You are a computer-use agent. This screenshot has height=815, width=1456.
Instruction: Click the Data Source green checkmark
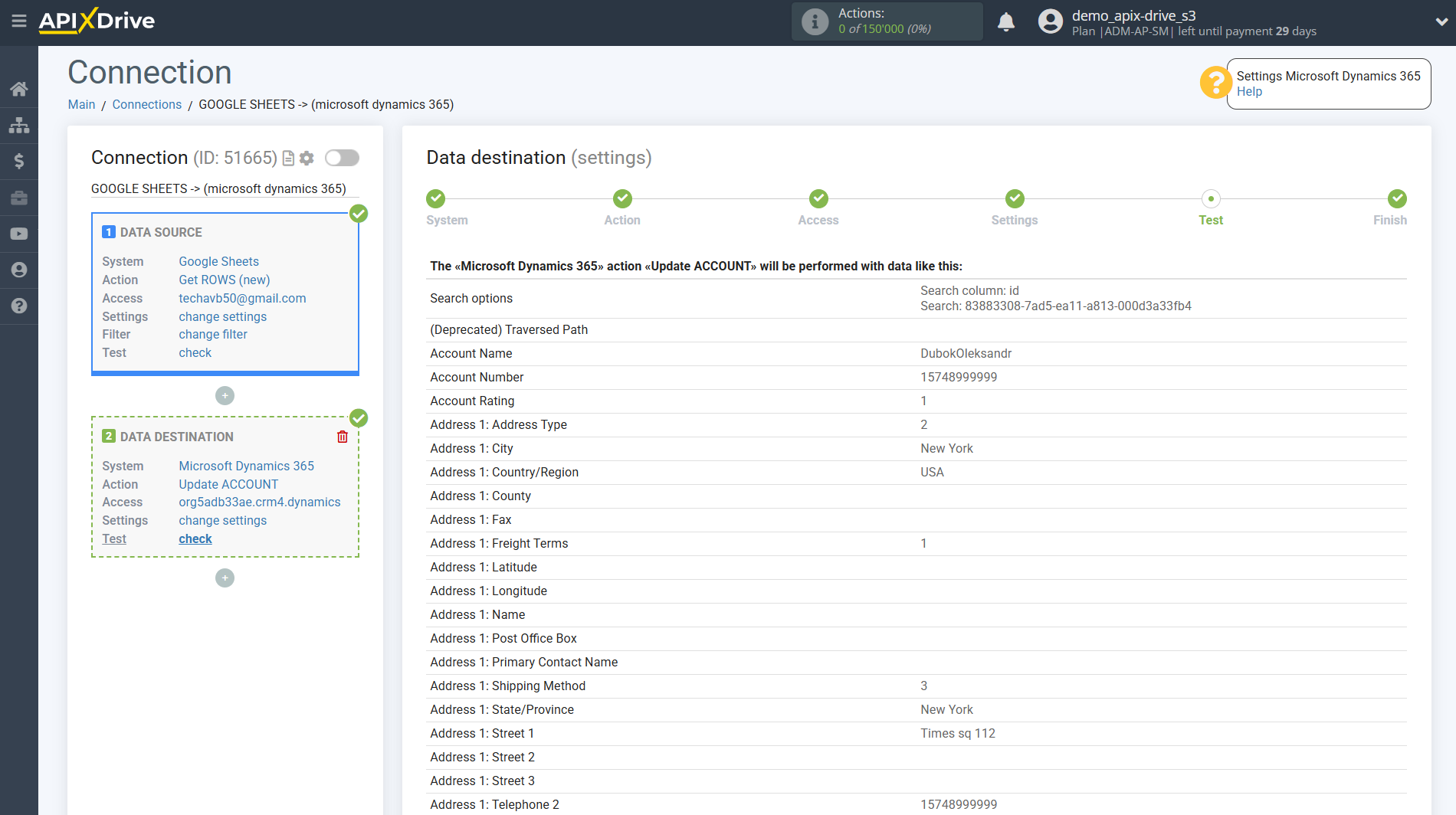(359, 214)
